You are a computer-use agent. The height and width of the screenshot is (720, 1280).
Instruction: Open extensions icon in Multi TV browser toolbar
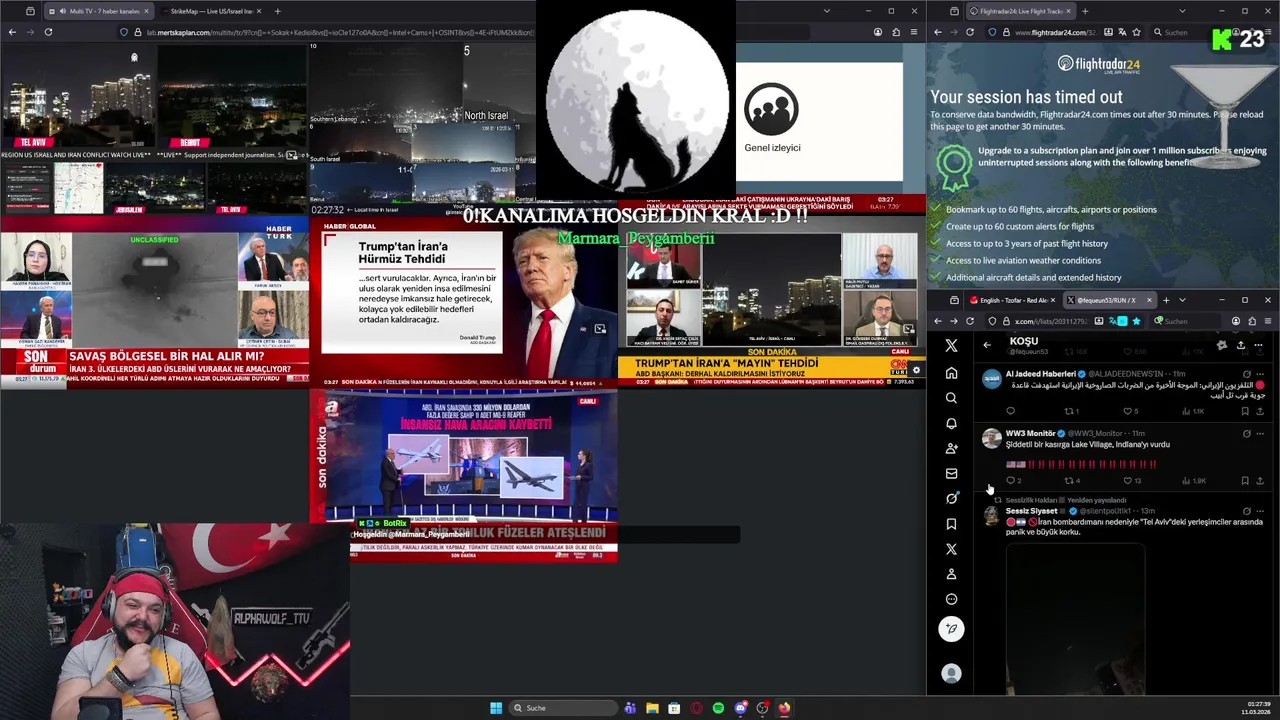[x=894, y=32]
